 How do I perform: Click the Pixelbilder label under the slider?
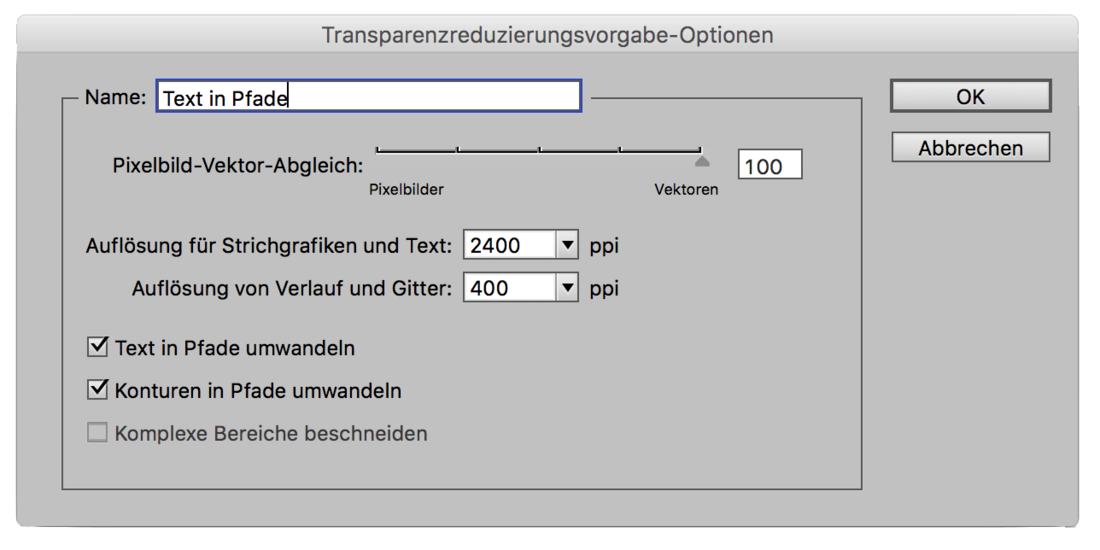click(407, 190)
